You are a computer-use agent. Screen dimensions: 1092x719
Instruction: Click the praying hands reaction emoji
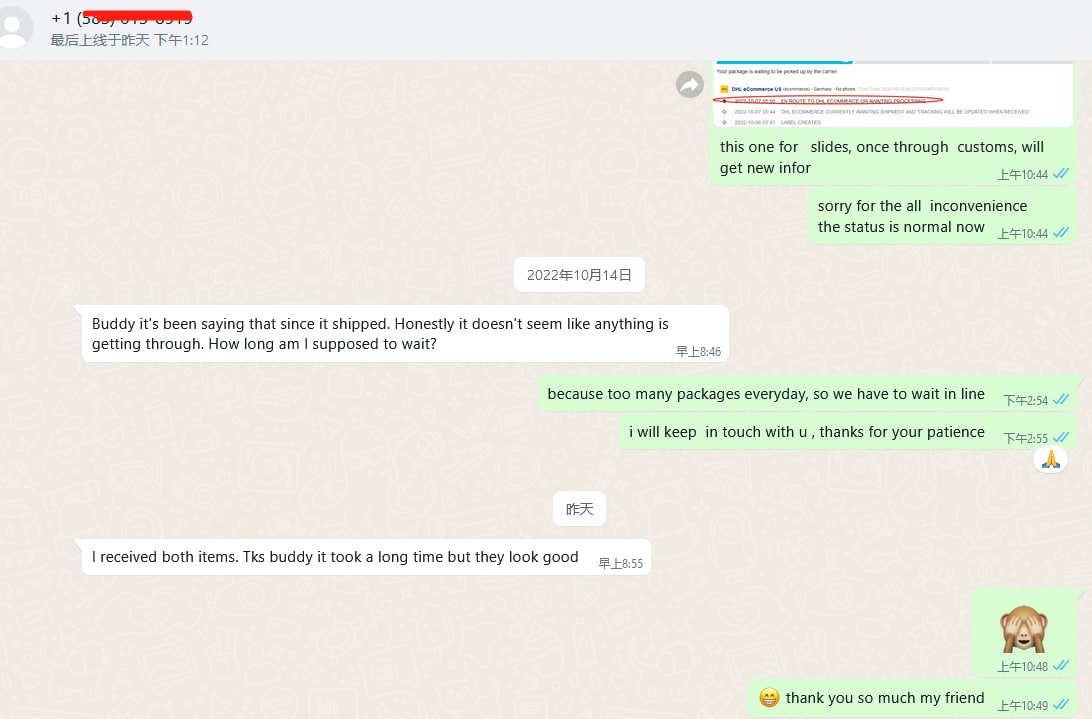[x=1050, y=459]
